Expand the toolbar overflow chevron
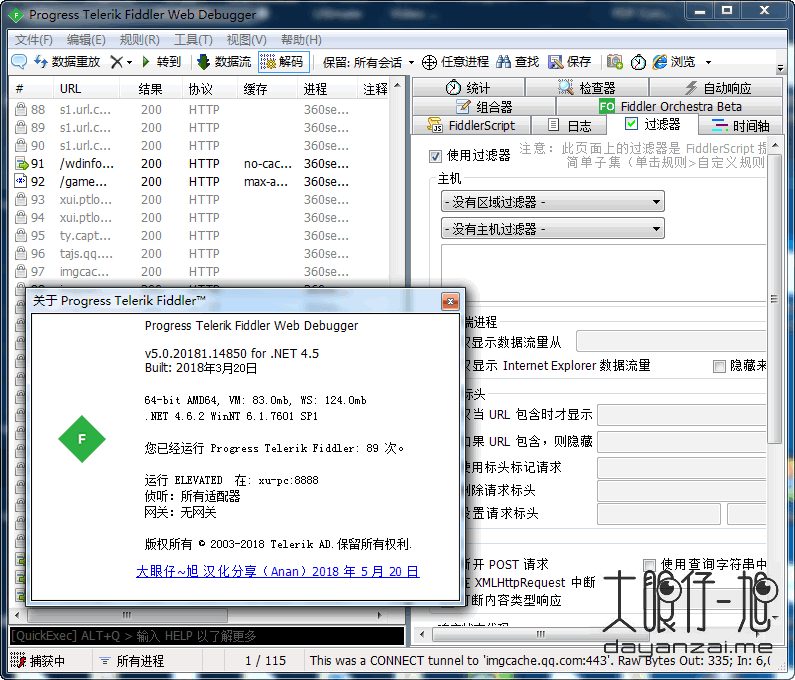Image resolution: width=795 pixels, height=680 pixels. (780, 67)
